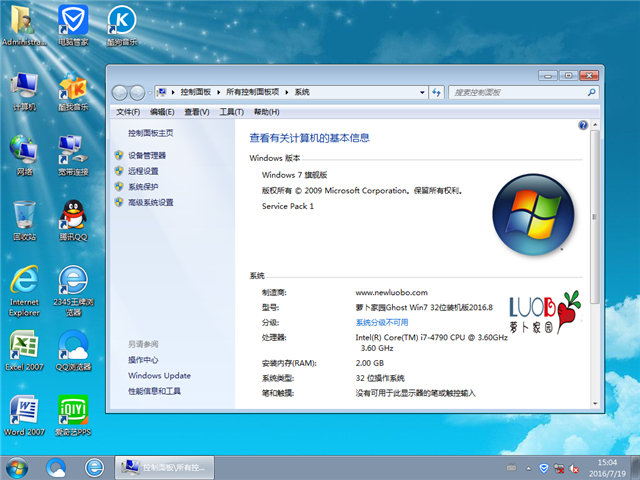Expand the arrow before 控制面板 breadcrumb
Viewport: 640px width, 480px height.
point(173,93)
